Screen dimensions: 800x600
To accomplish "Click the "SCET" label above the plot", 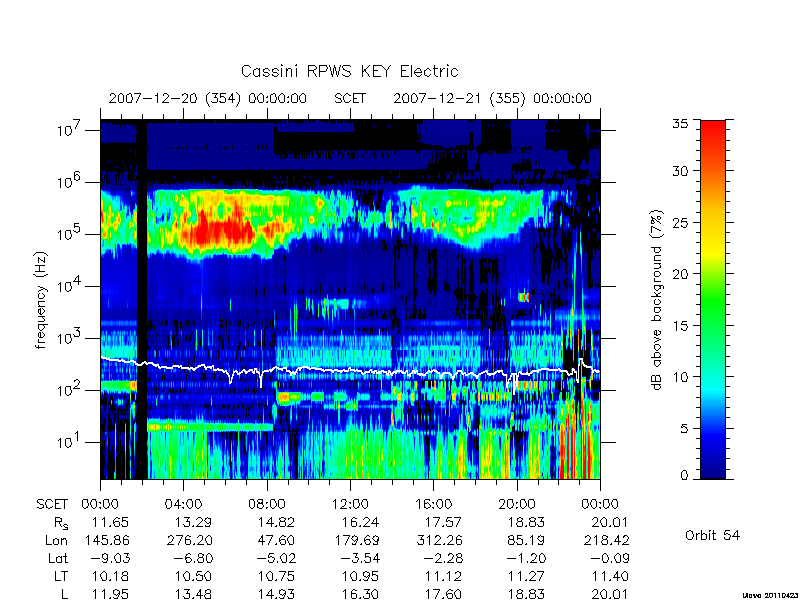I will click(x=350, y=98).
